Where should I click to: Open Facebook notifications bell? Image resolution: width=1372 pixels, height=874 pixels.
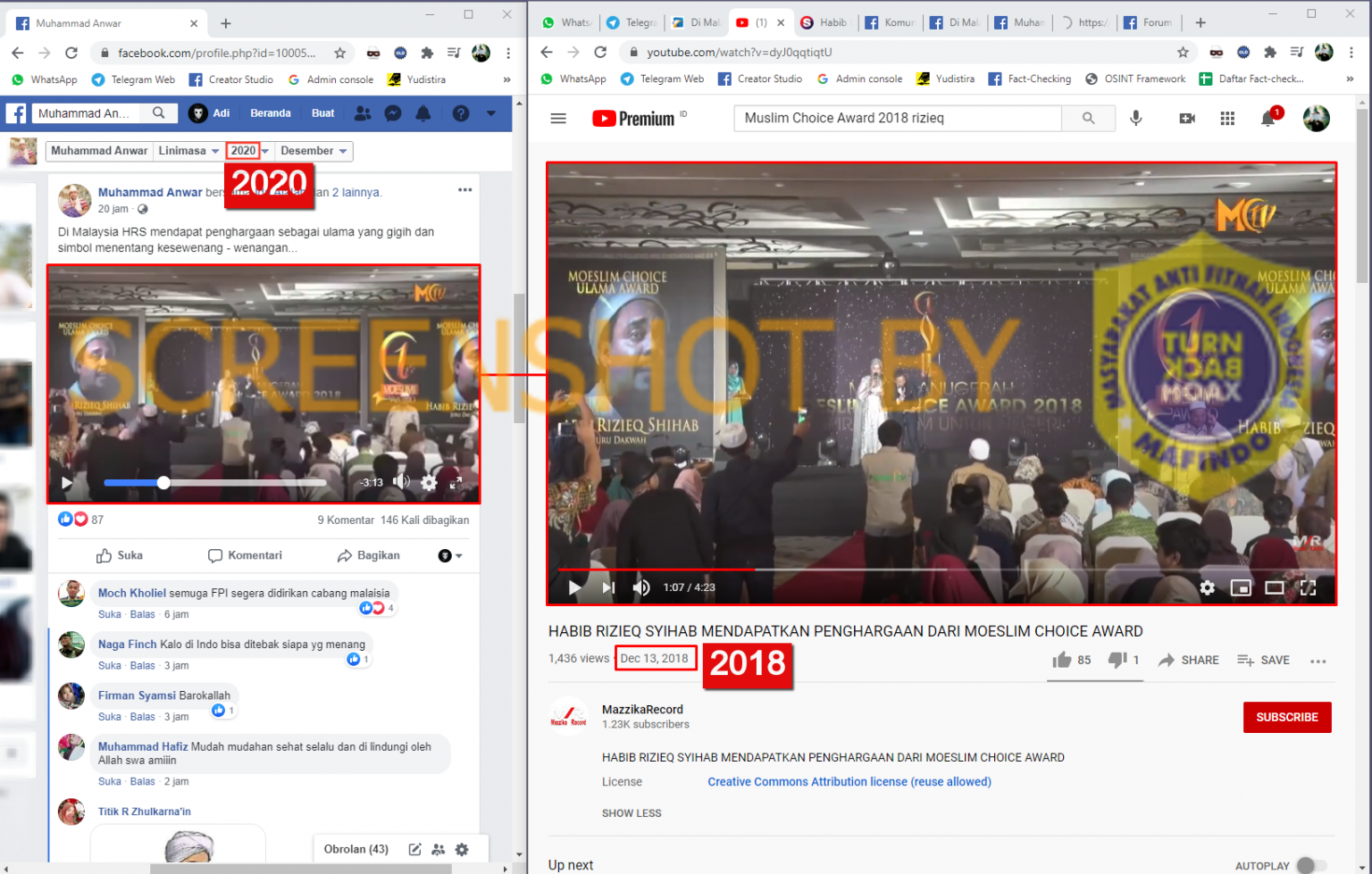point(423,113)
